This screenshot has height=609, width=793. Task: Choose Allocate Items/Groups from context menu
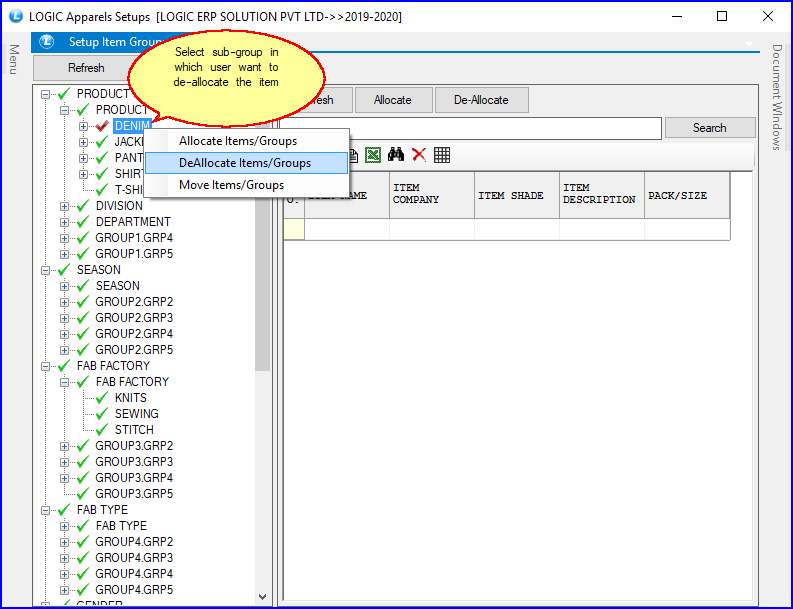tap(247, 141)
